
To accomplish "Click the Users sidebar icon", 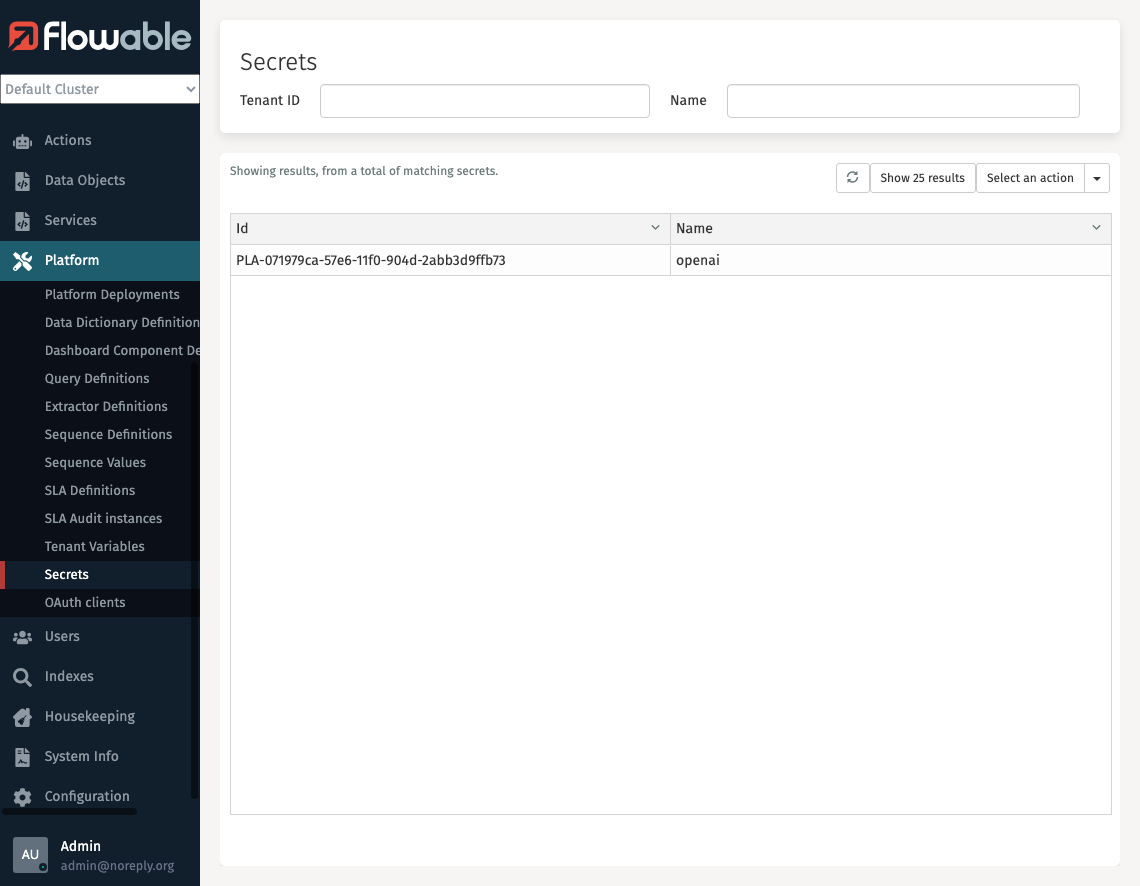I will click(24, 636).
